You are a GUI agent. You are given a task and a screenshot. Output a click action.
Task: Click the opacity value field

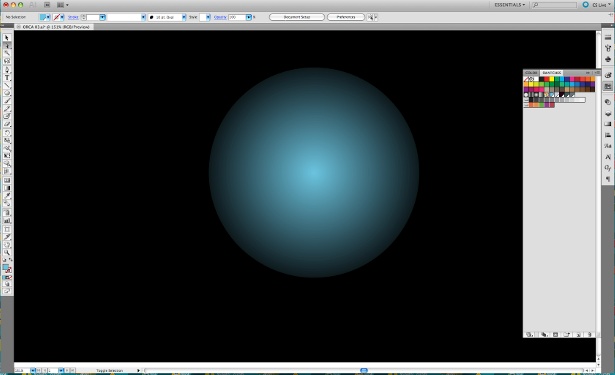pos(237,17)
